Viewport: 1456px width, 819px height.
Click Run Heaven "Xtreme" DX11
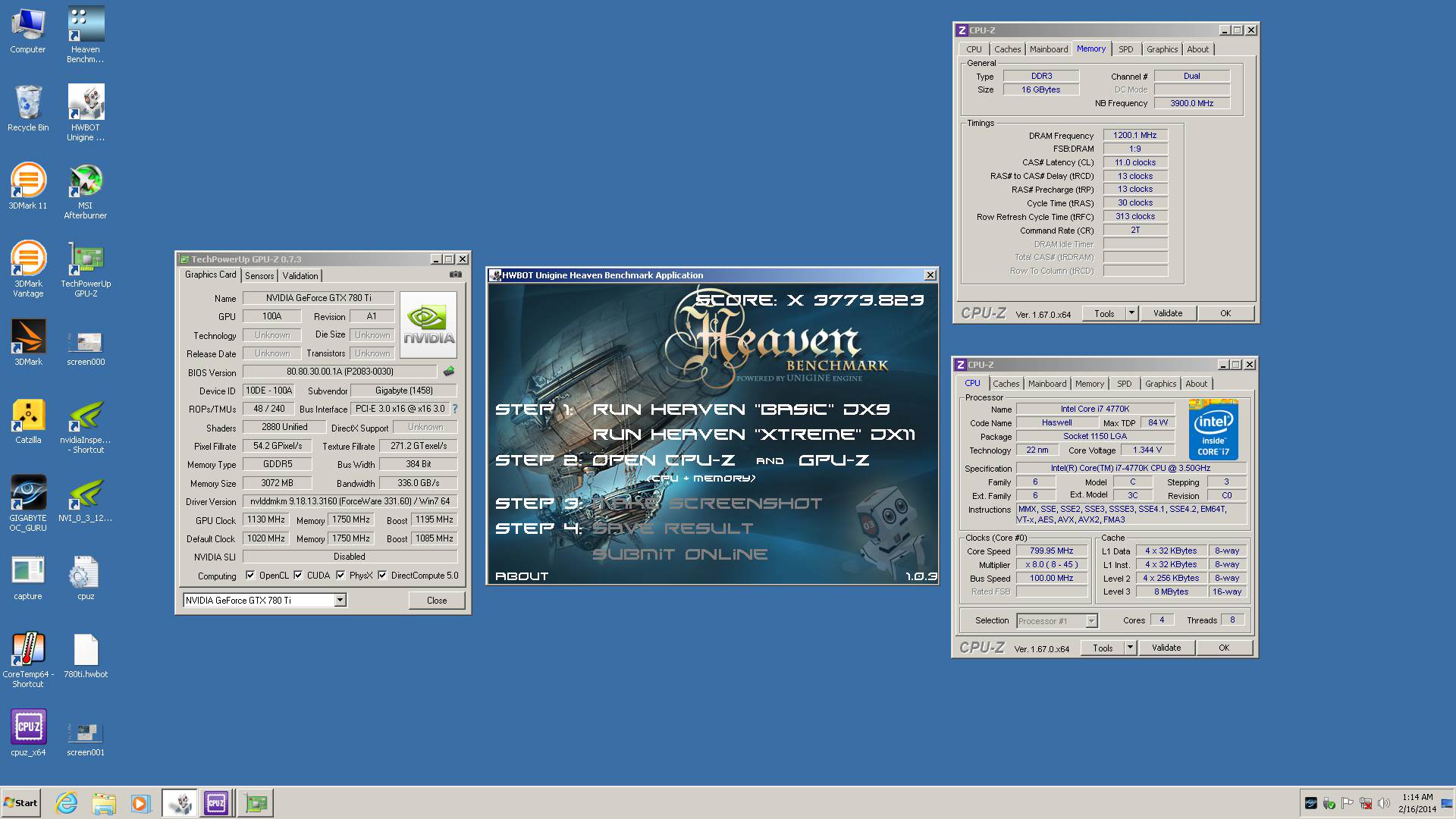[753, 435]
